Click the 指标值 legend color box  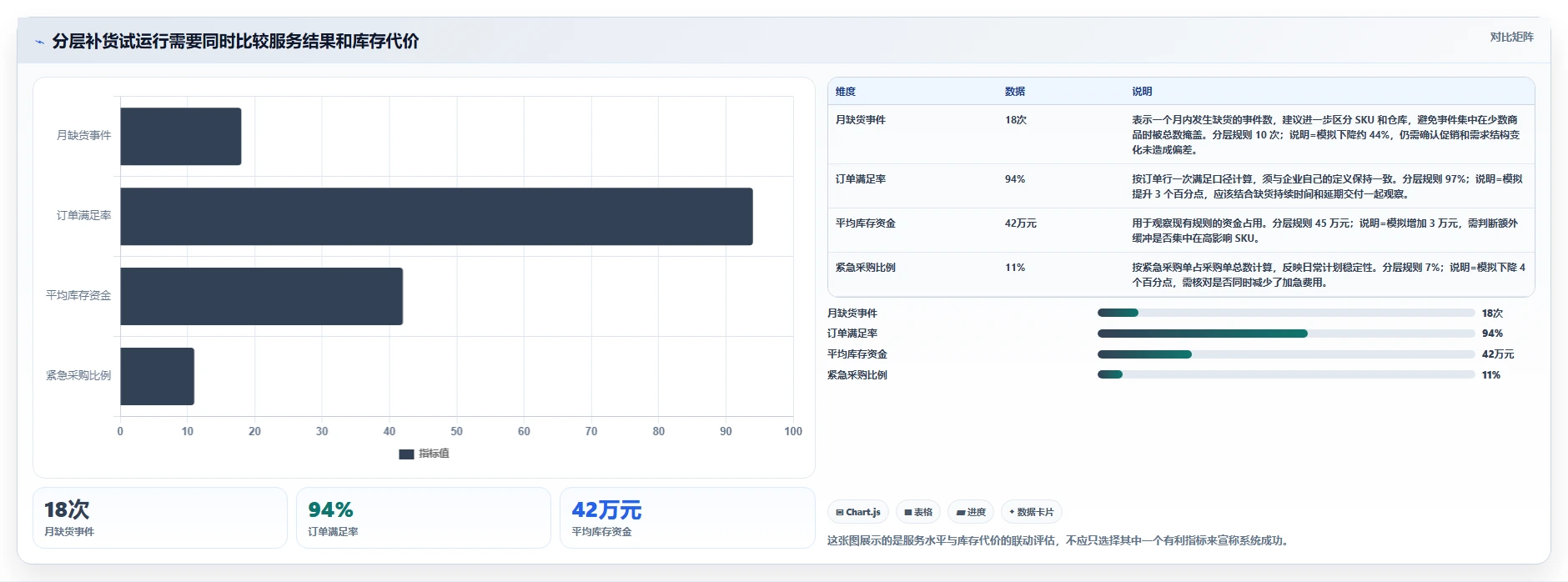point(406,454)
